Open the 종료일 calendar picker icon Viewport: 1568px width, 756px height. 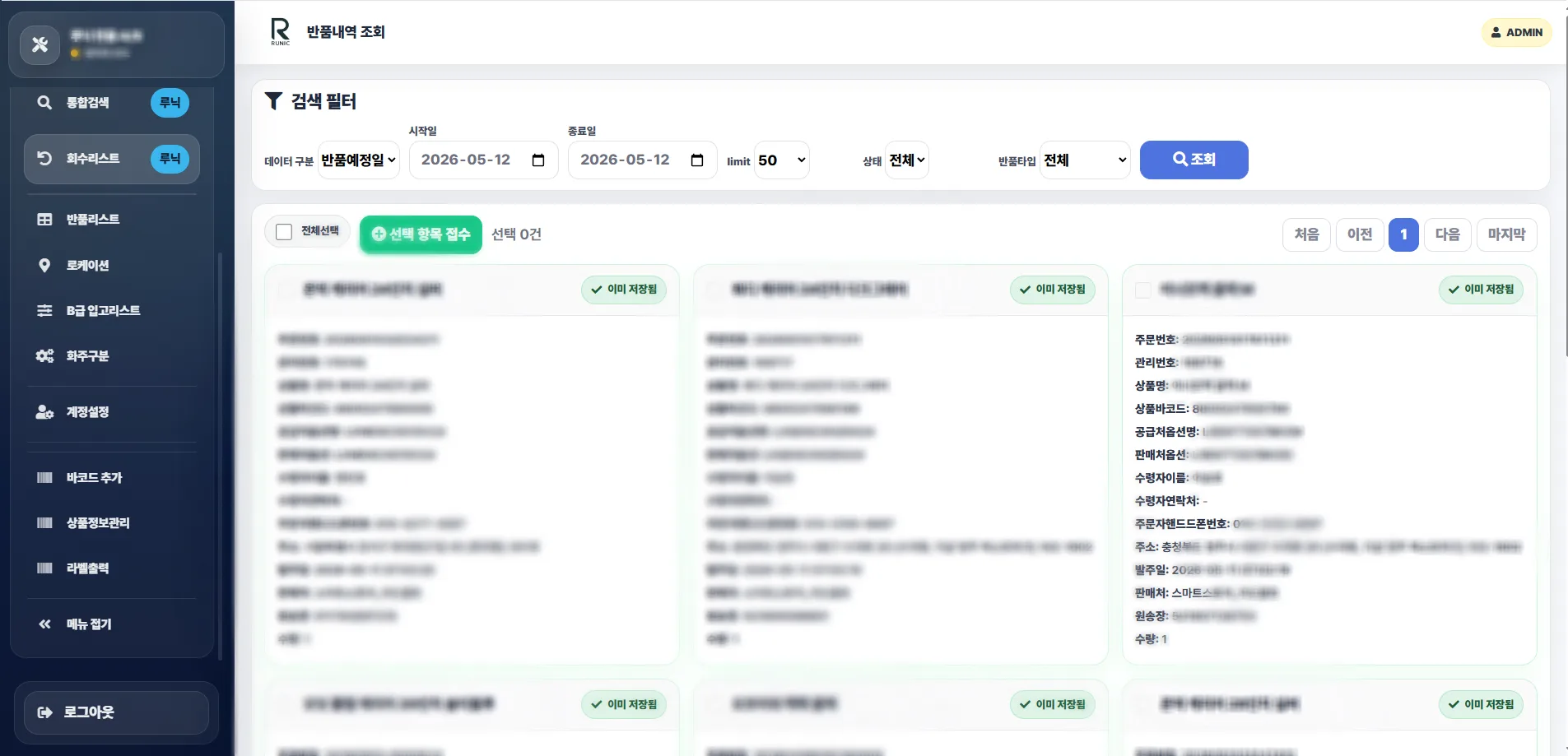pos(697,160)
